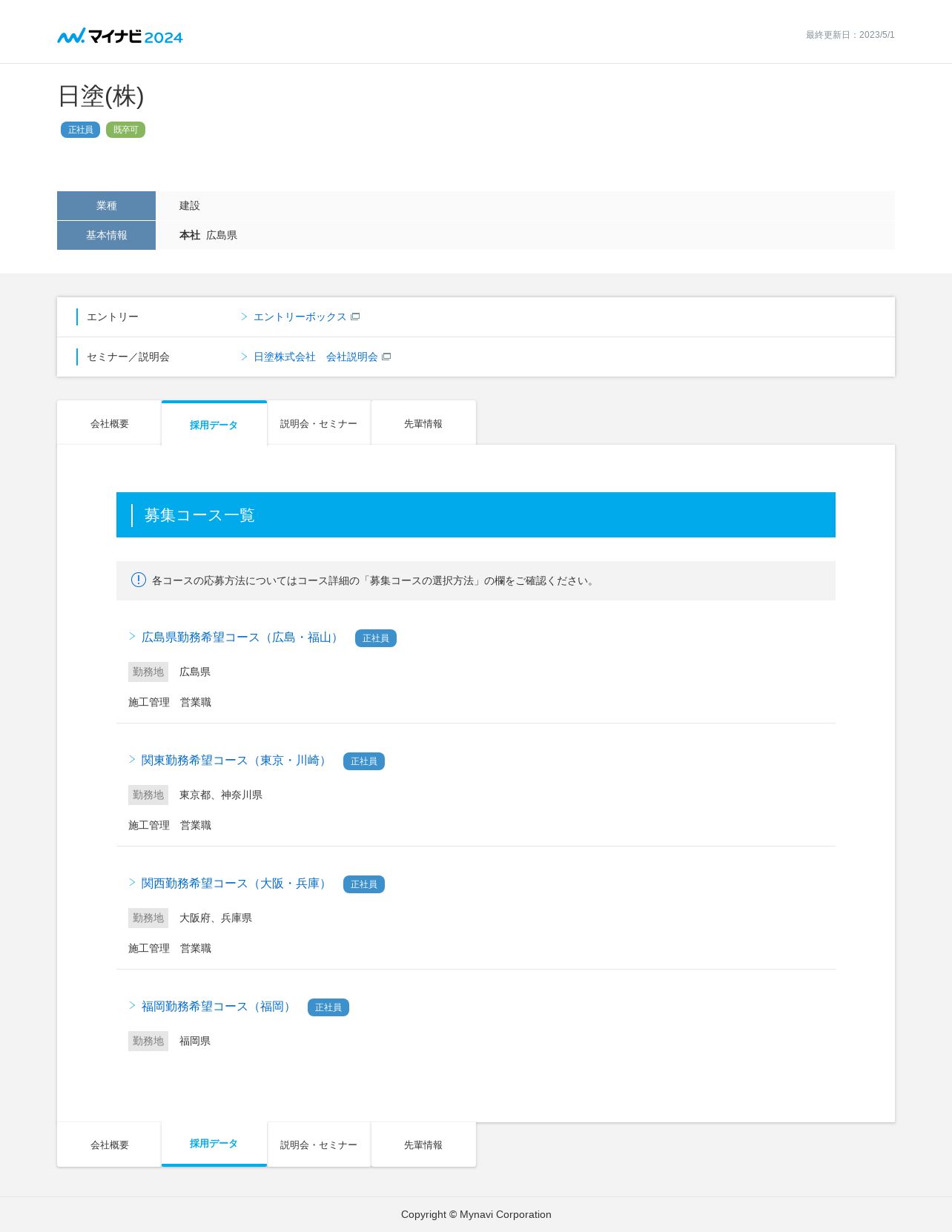The image size is (952, 1232).
Task: Click the chevron before 日塗株式会社 会社説明会
Action: point(244,357)
